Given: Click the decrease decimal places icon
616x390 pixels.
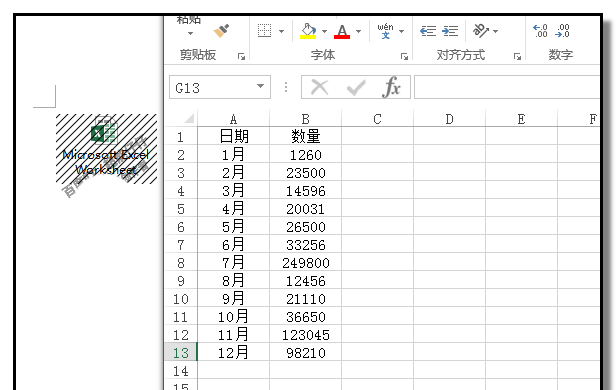Looking at the screenshot, I should [563, 31].
